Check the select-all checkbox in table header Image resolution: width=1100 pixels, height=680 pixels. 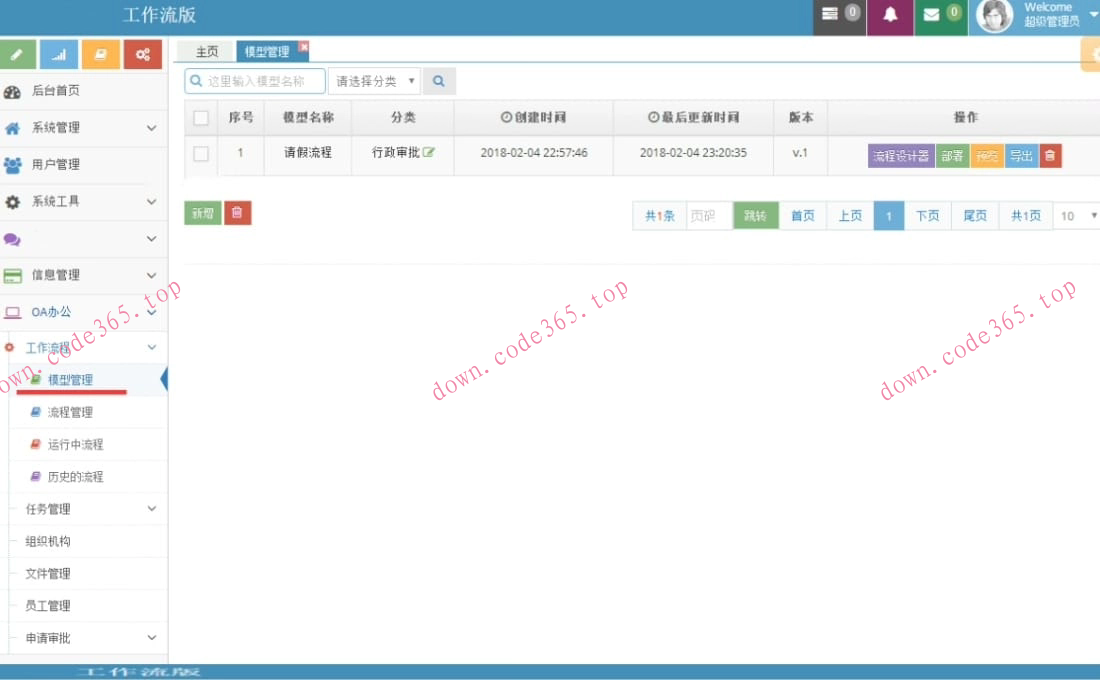click(201, 118)
